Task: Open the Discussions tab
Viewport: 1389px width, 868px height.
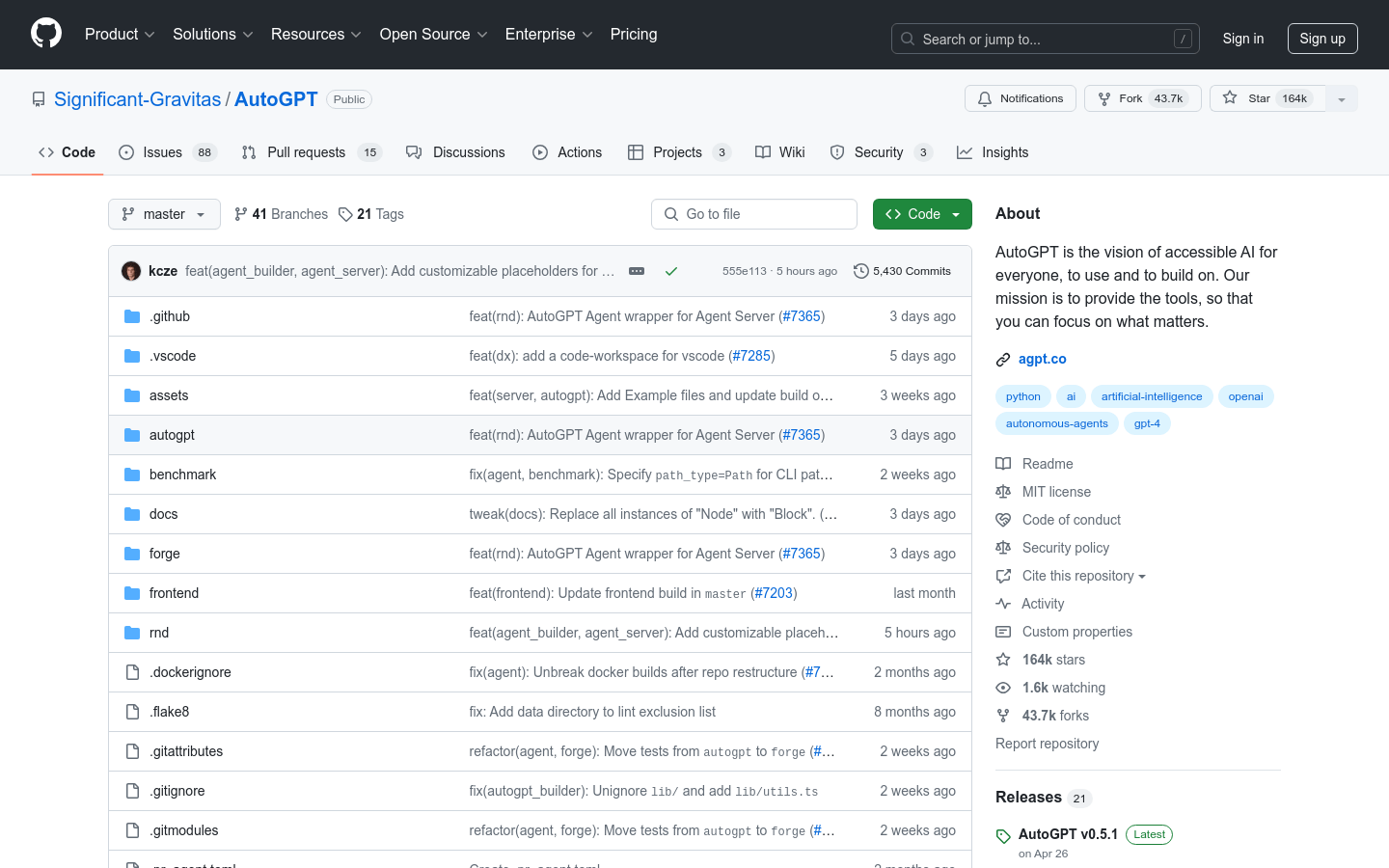Action: (455, 152)
